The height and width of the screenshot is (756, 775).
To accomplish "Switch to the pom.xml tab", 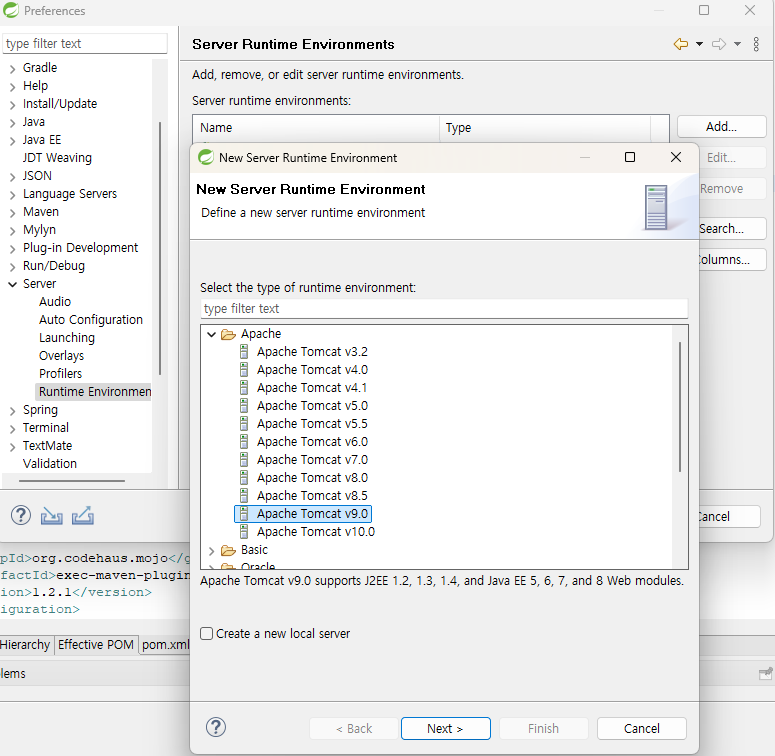I will tap(166, 645).
